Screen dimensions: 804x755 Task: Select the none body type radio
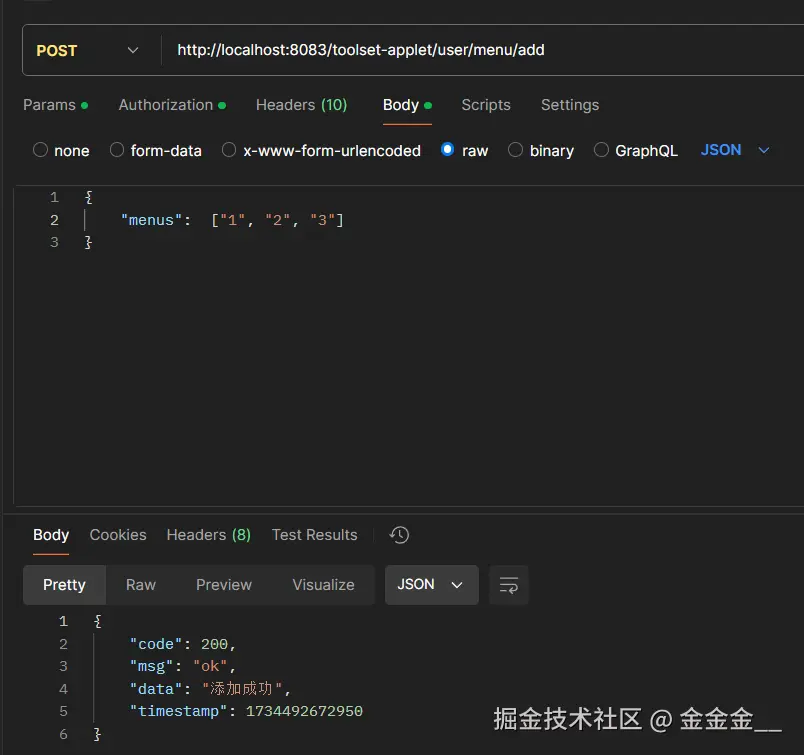[41, 150]
